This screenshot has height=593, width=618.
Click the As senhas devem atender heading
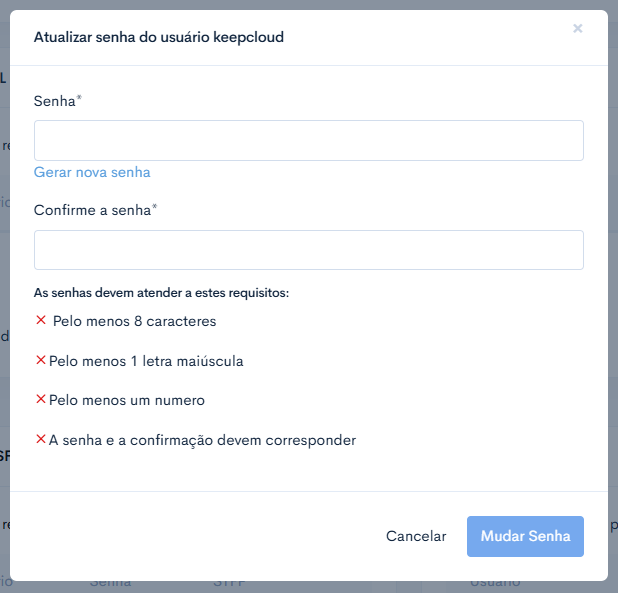(x=161, y=293)
